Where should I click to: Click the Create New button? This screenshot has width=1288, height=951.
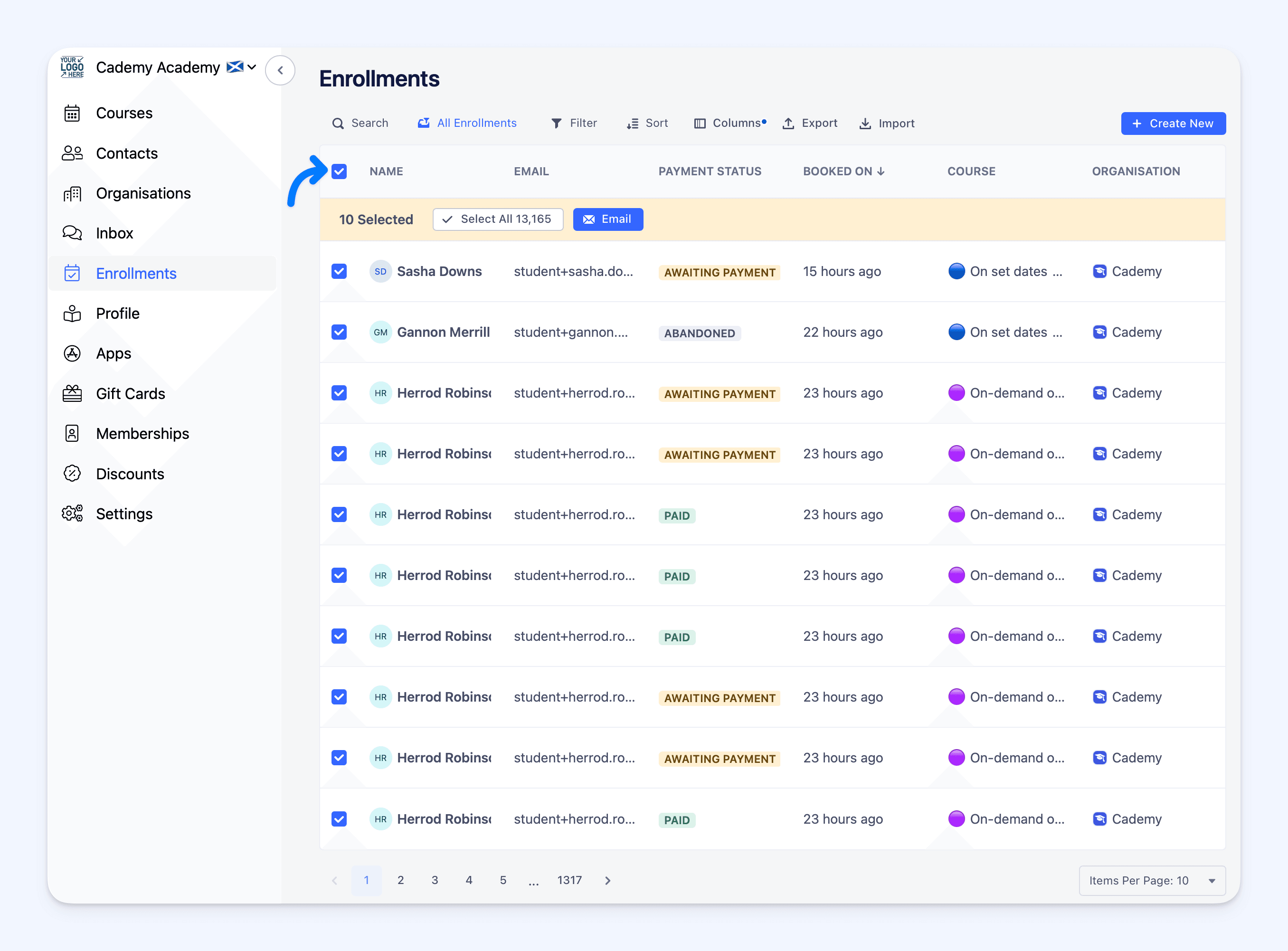(1173, 123)
